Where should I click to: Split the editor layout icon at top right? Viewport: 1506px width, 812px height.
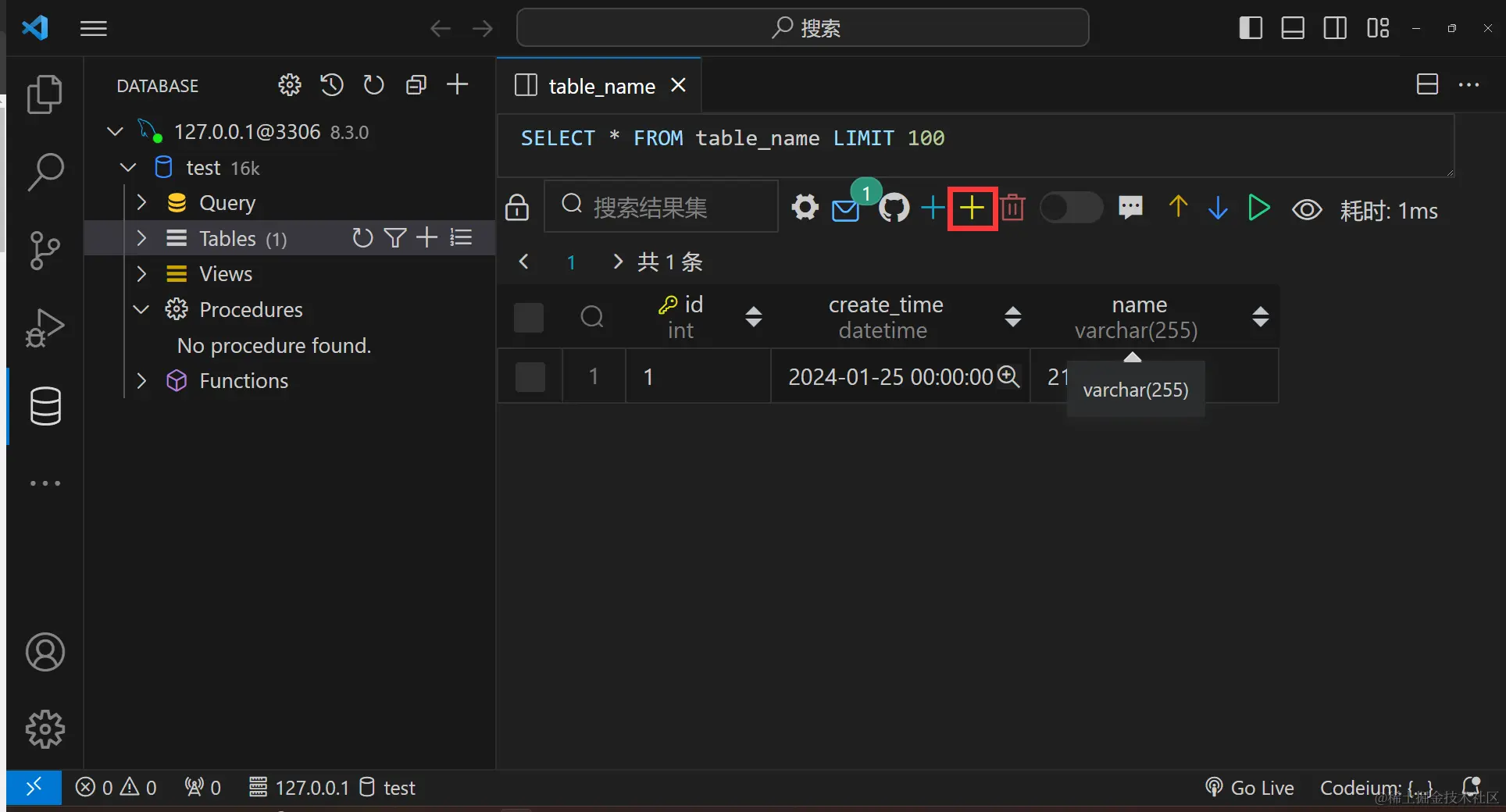1427,84
